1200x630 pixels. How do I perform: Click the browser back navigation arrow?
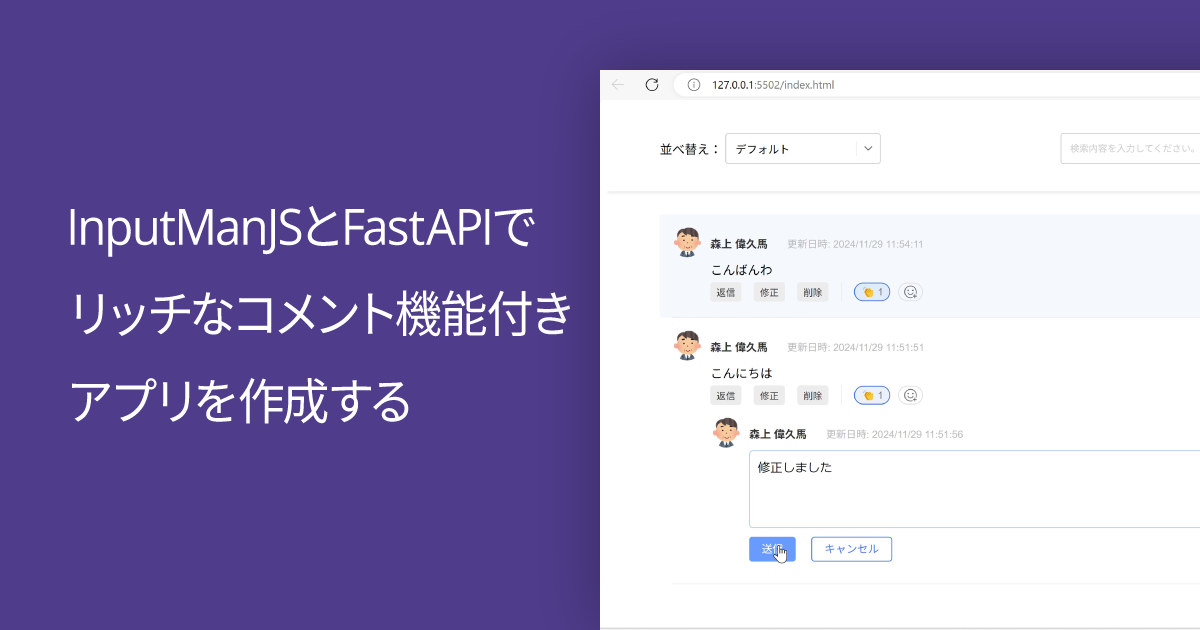click(x=618, y=85)
